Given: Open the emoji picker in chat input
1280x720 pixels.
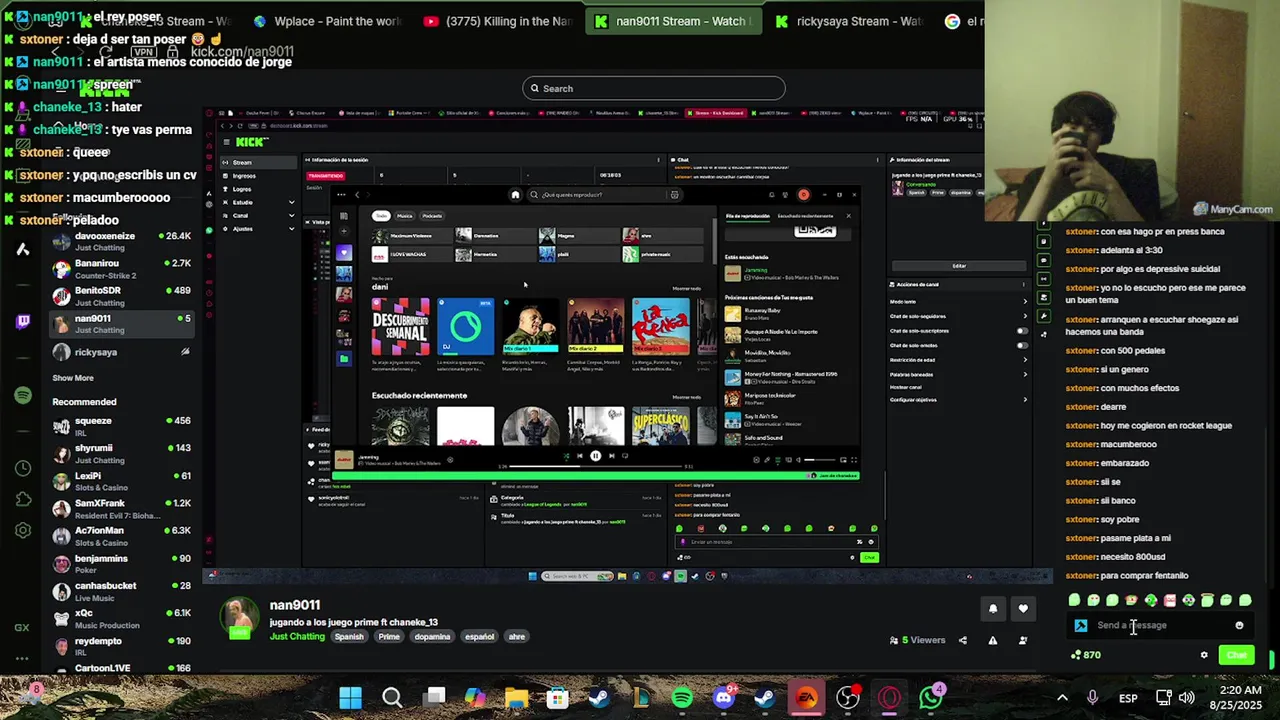Looking at the screenshot, I should pyautogui.click(x=1239, y=626).
